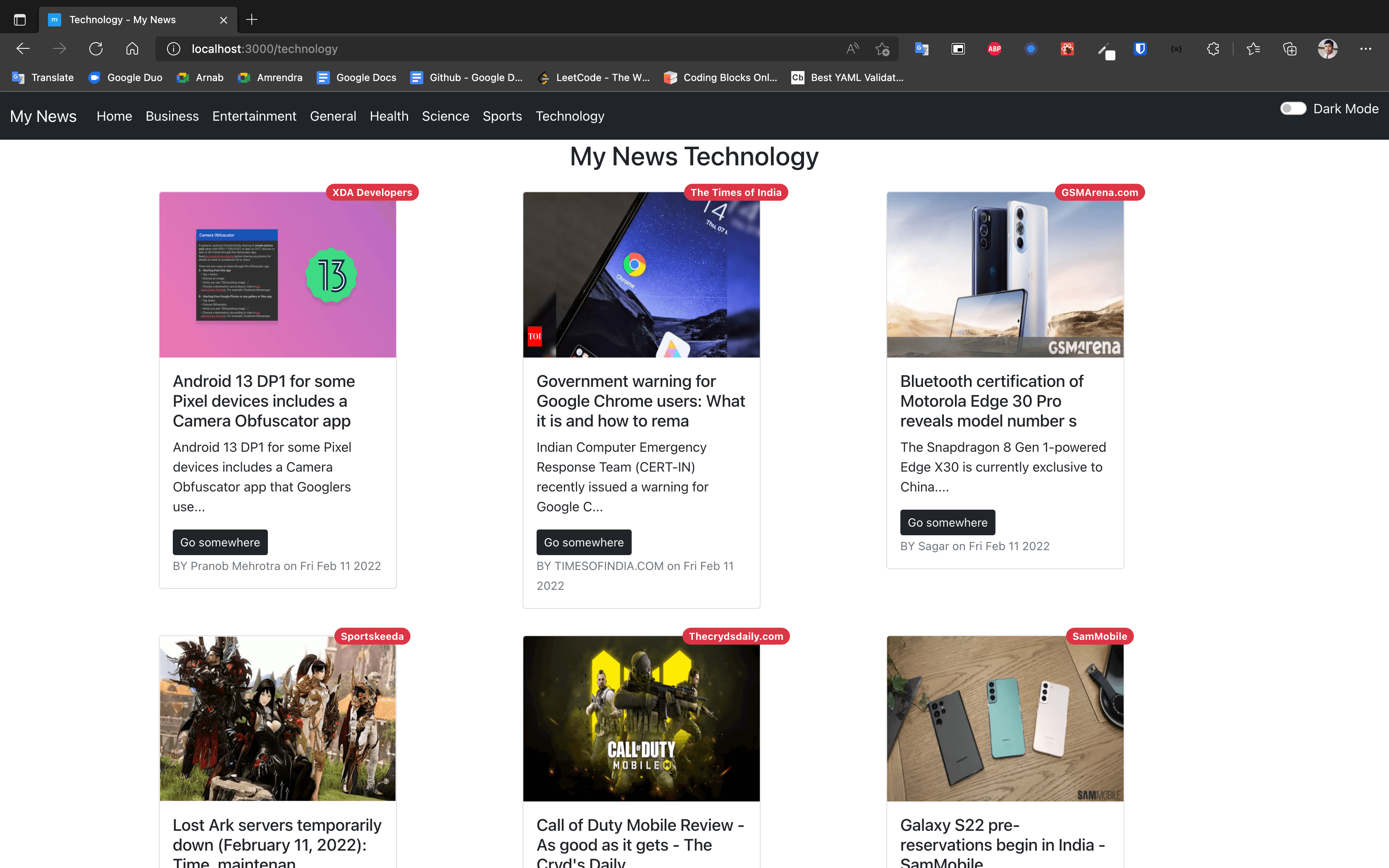Open the Google Duo bookmark
Viewport: 1389px width, 868px height.
(x=125, y=78)
